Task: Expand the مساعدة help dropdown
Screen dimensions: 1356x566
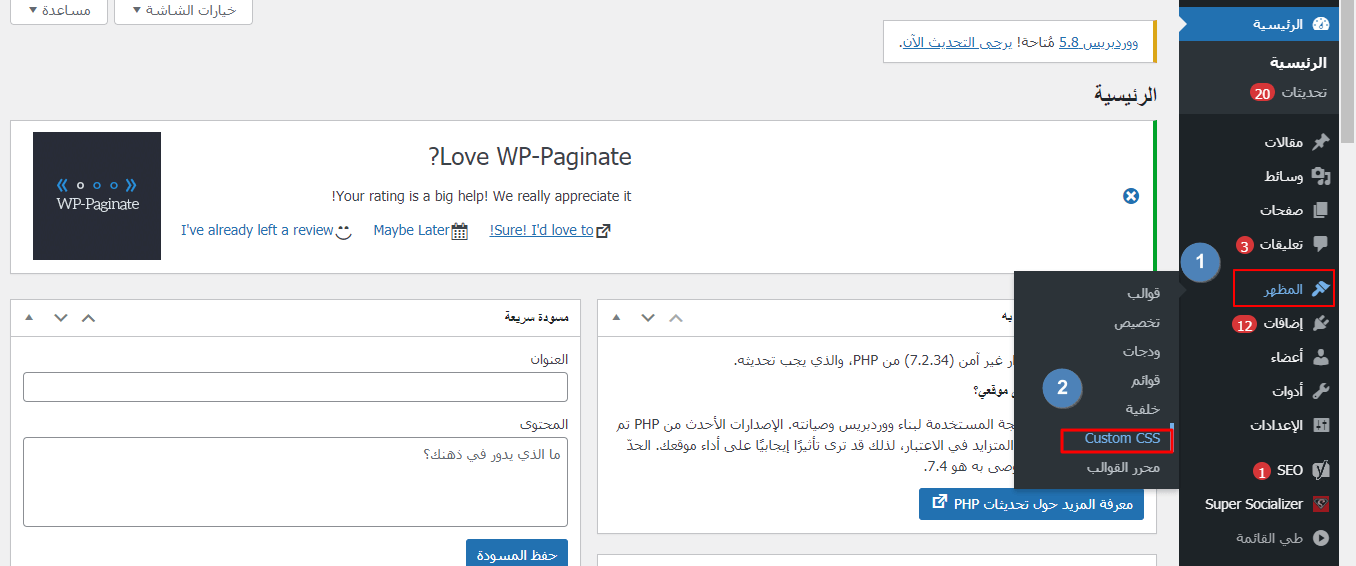Action: (58, 10)
